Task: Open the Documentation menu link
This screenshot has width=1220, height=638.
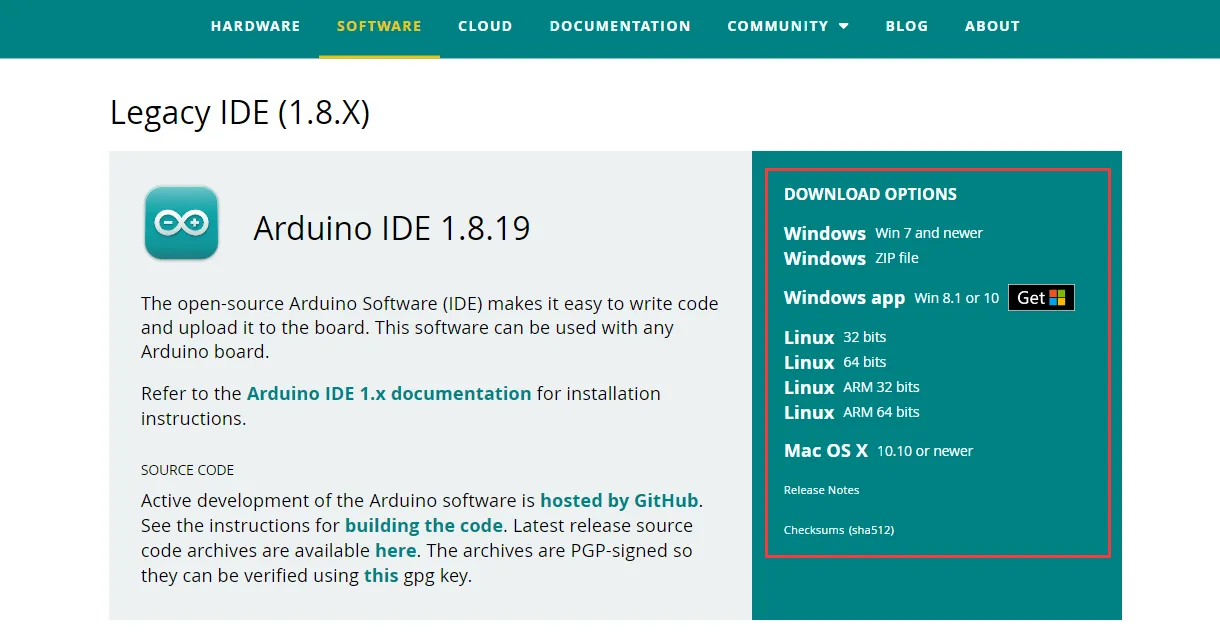Action: click(x=620, y=26)
